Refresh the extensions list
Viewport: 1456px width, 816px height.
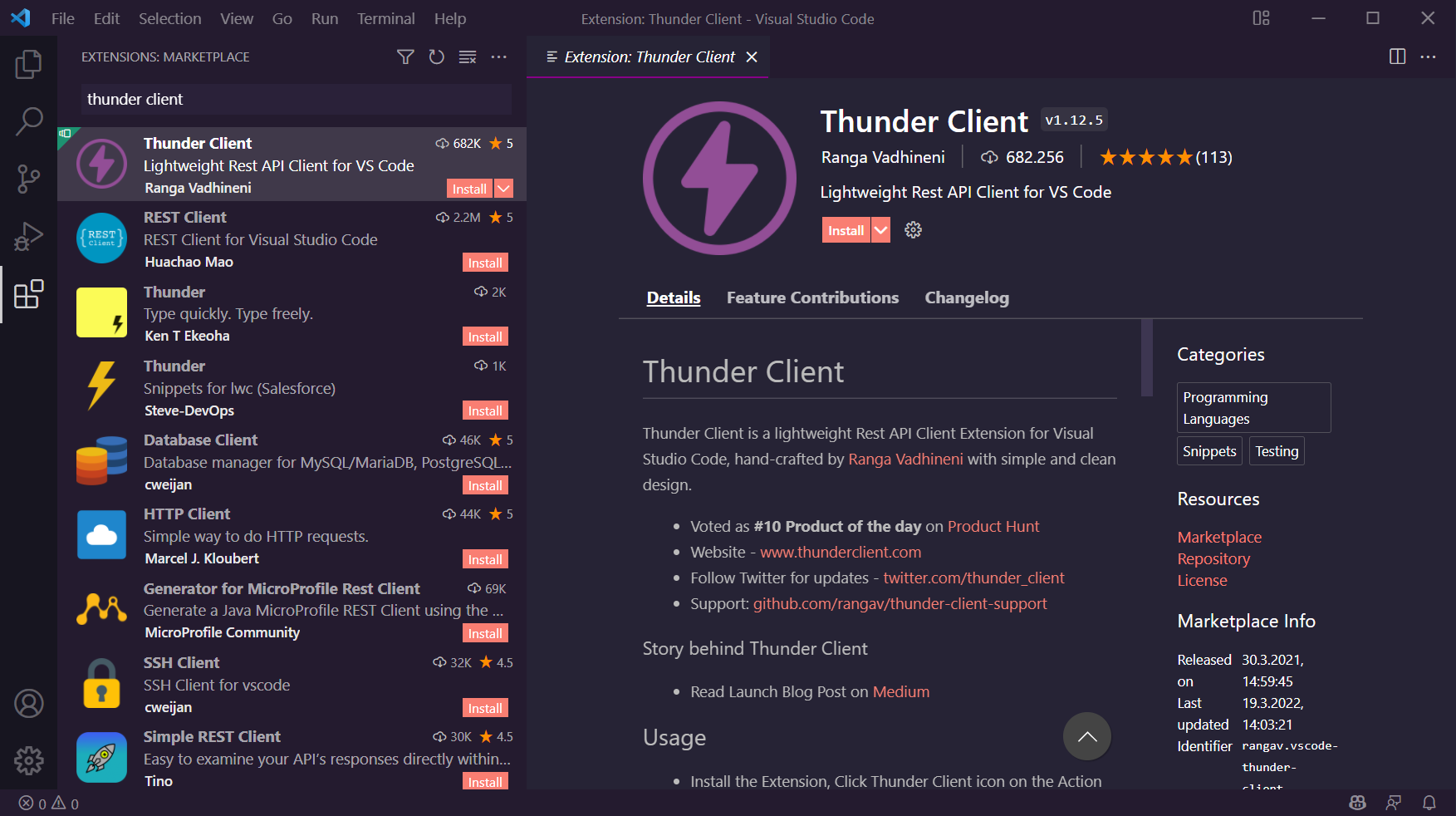point(436,57)
